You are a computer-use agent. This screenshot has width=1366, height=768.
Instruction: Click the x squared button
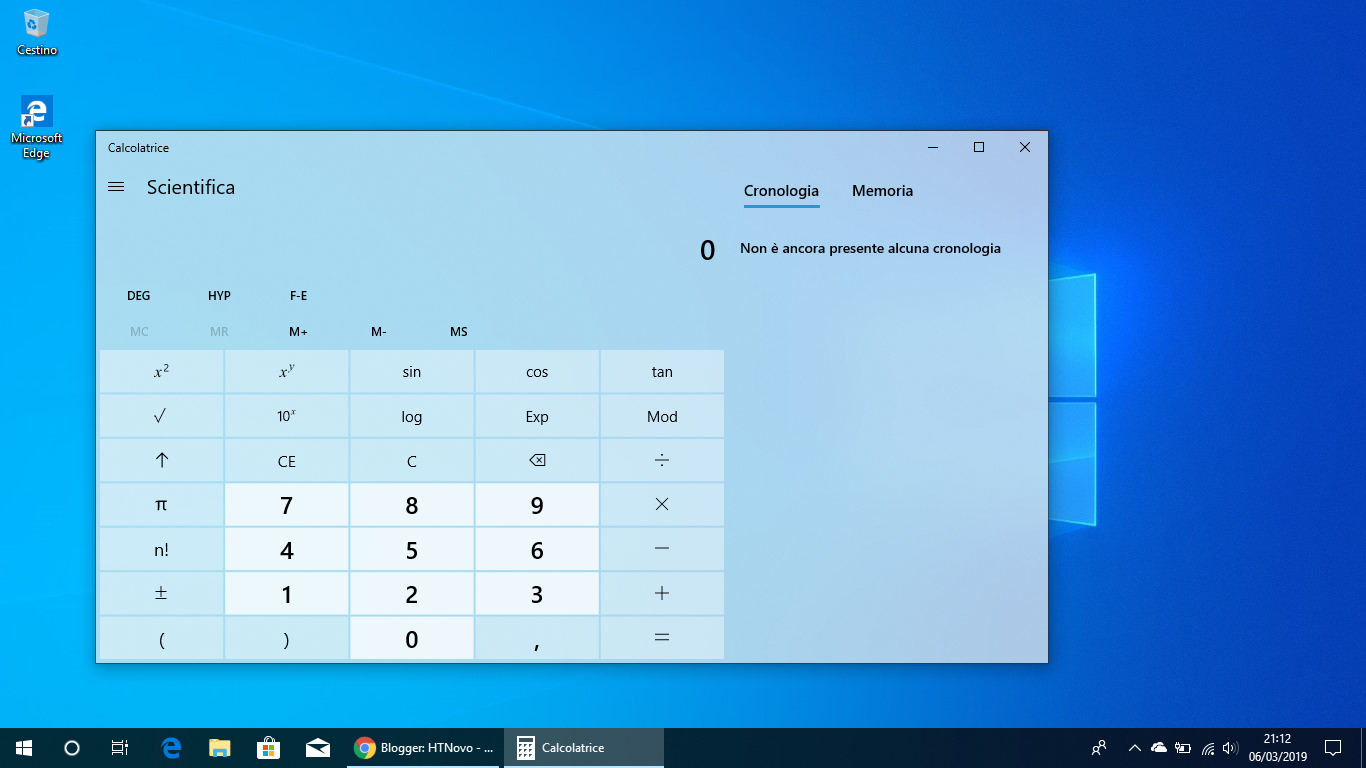pos(161,371)
